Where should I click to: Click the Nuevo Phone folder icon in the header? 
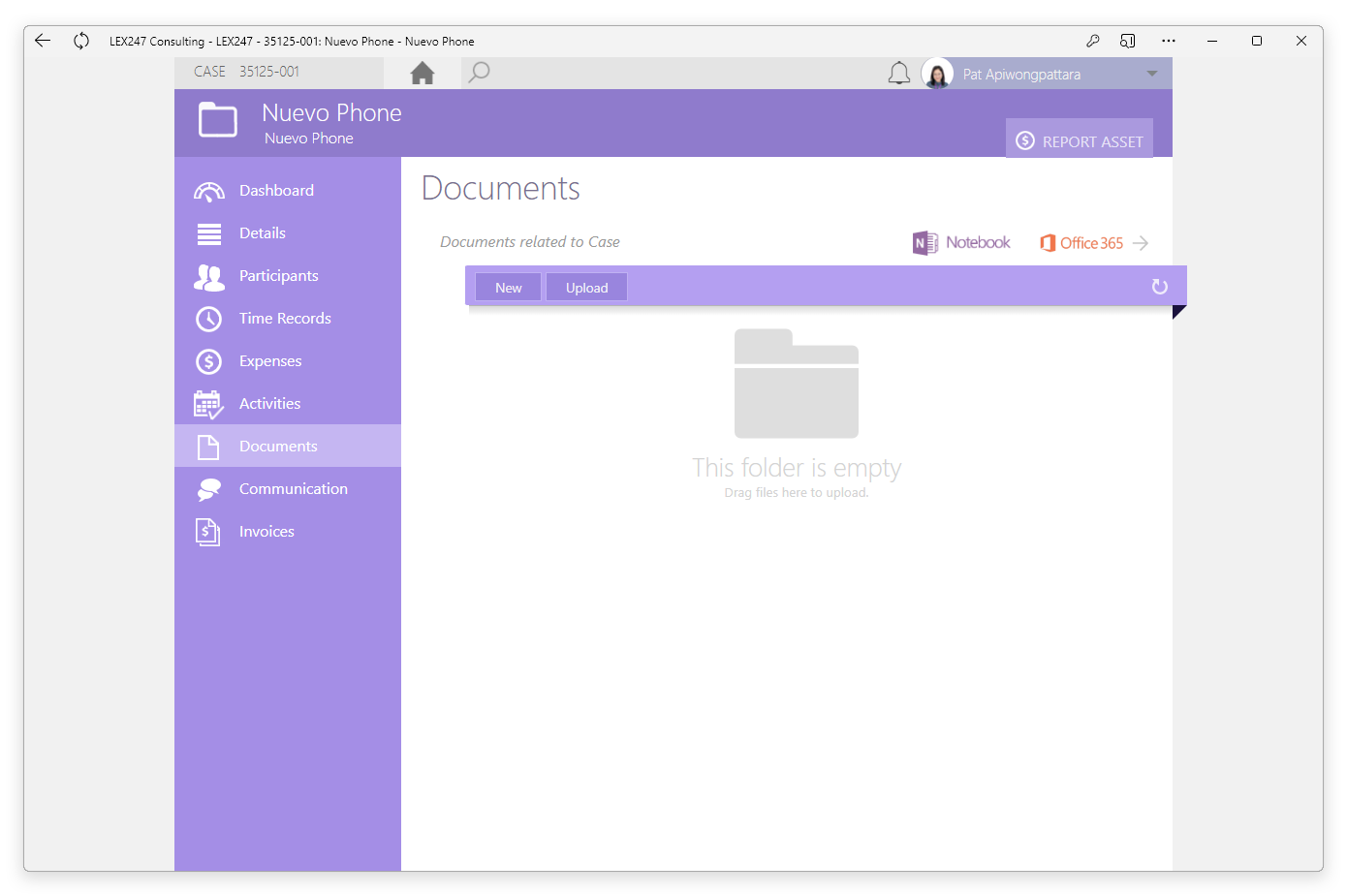pos(217,120)
